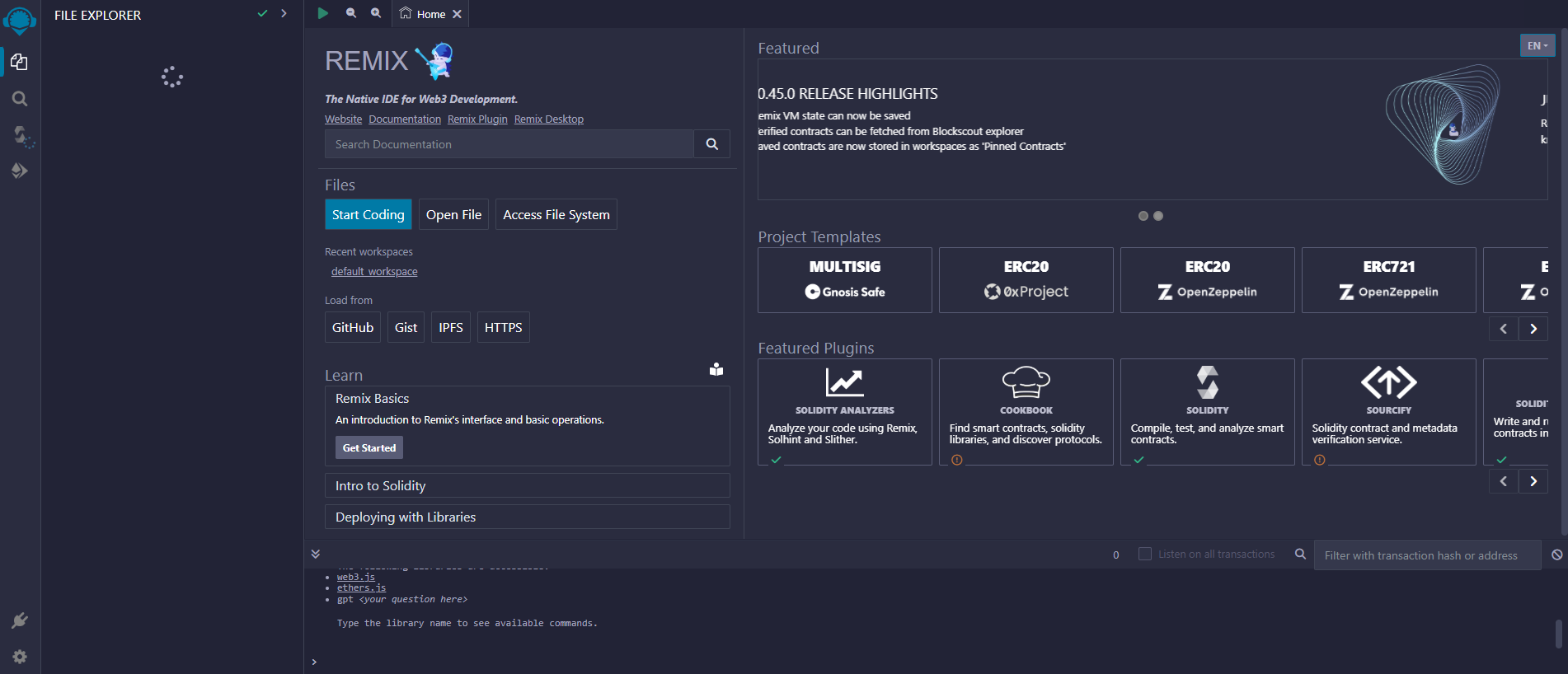Collapse the terminal with double chevron

pos(315,554)
